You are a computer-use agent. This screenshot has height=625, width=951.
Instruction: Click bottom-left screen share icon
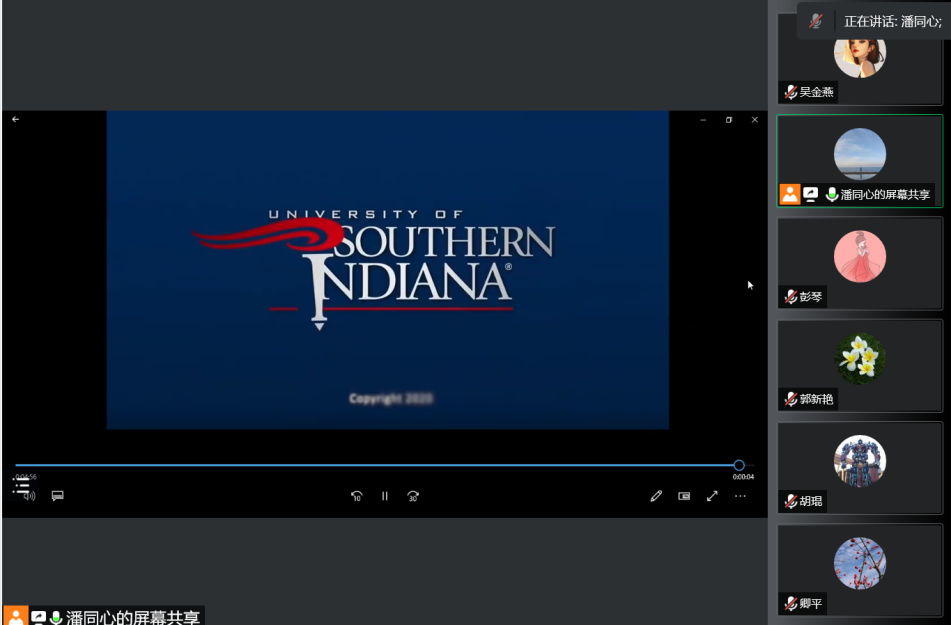click(x=38, y=617)
